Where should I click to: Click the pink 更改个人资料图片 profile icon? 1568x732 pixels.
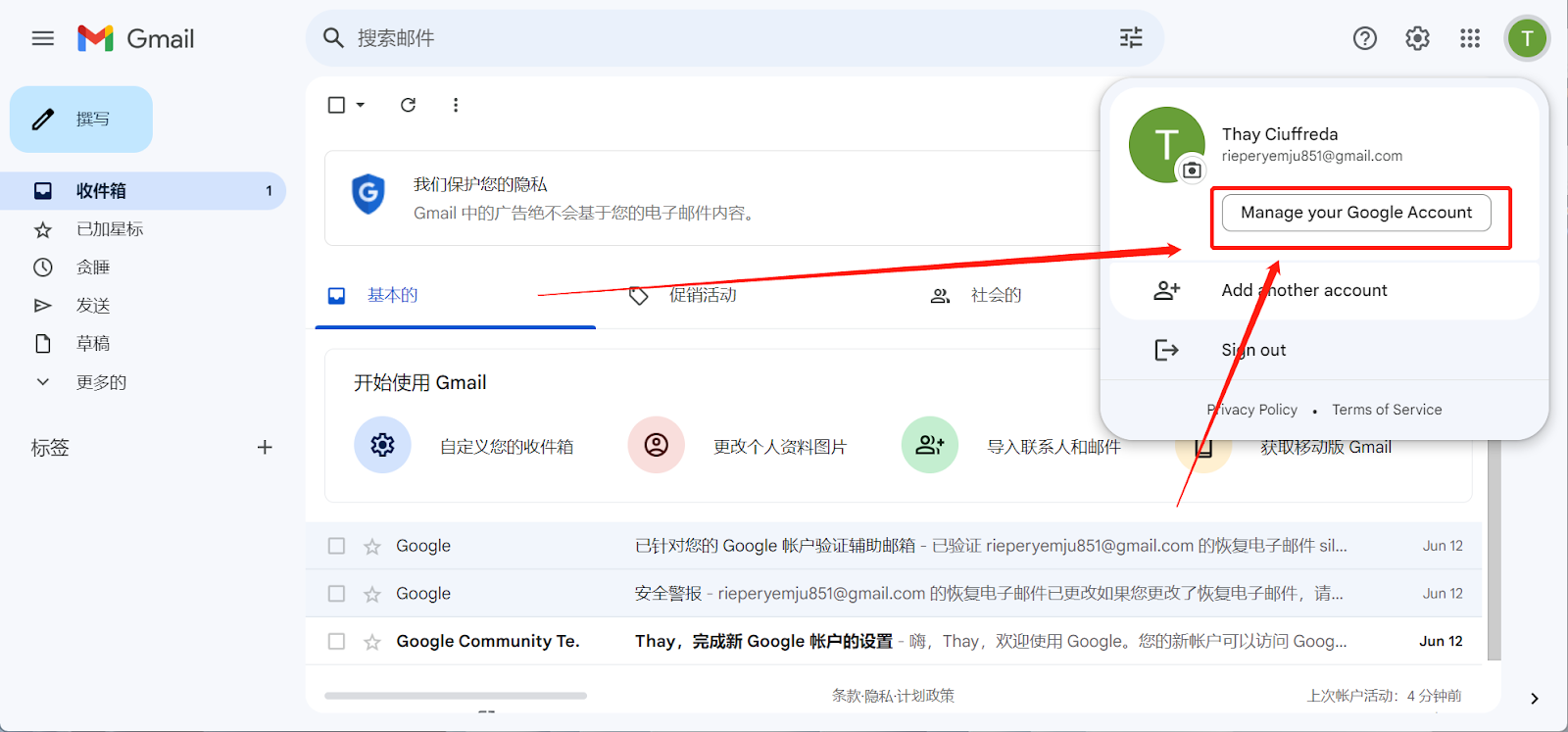(x=656, y=445)
